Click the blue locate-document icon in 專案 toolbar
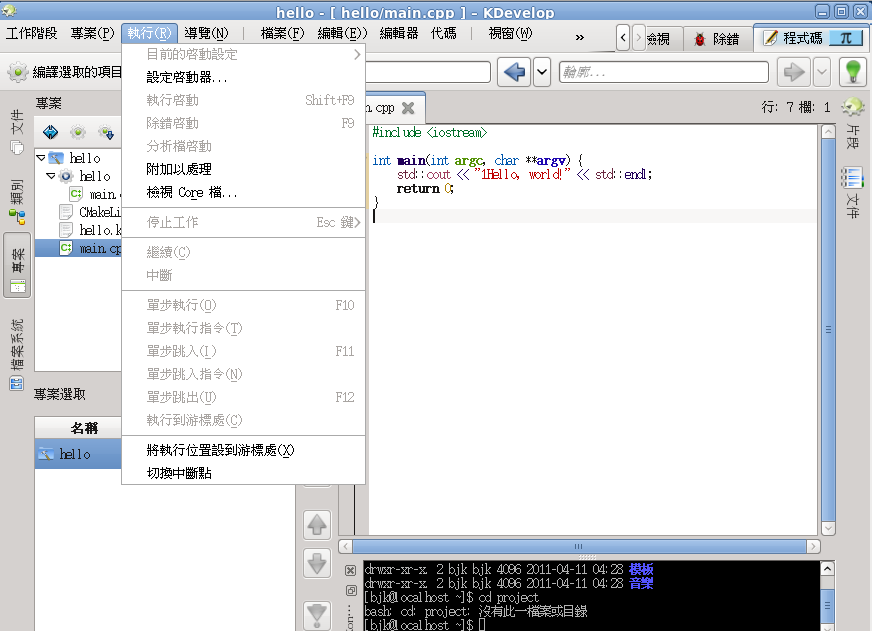872x631 pixels. (x=51, y=132)
